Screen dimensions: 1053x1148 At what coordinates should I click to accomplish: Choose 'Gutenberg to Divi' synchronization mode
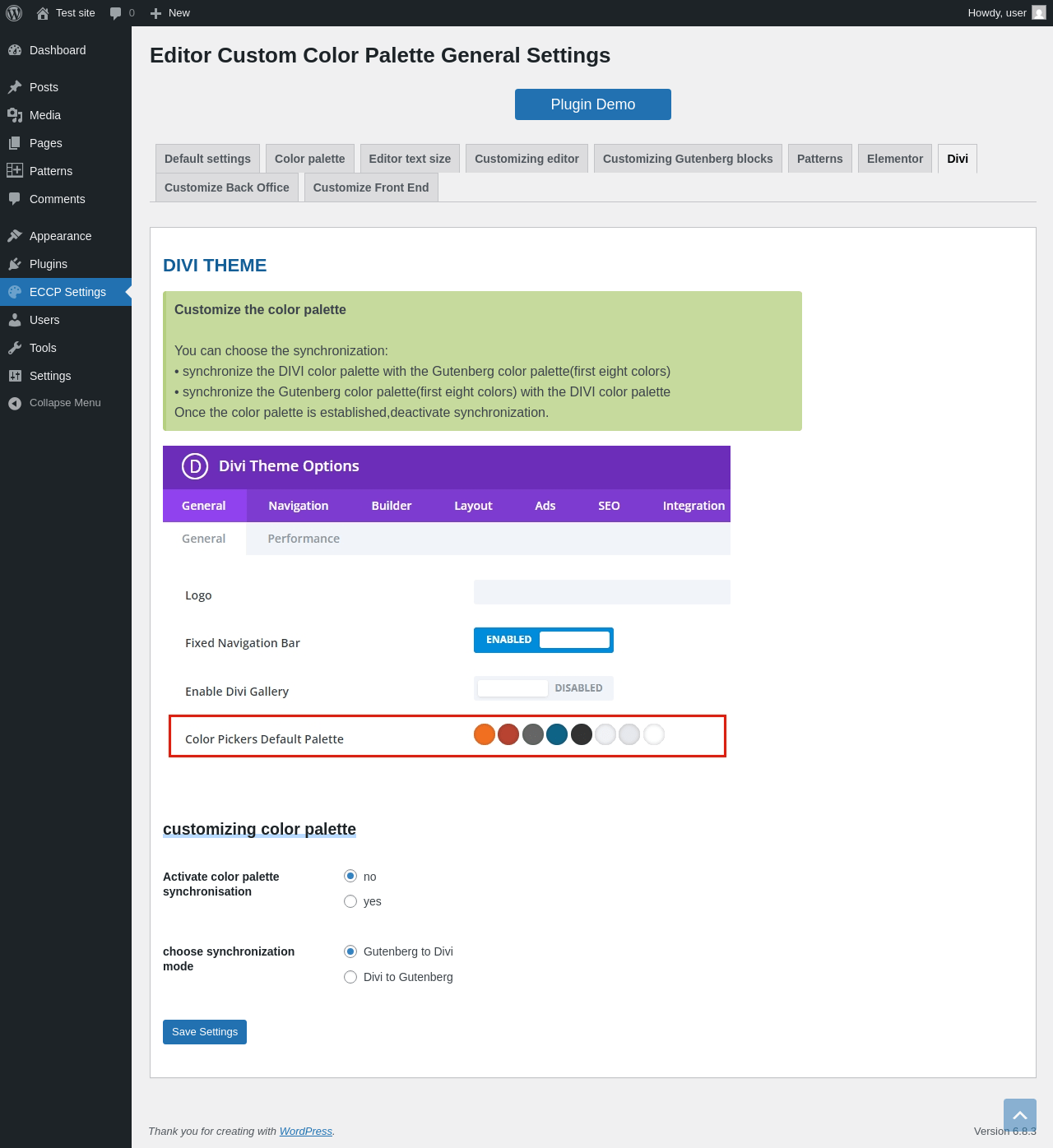click(350, 951)
